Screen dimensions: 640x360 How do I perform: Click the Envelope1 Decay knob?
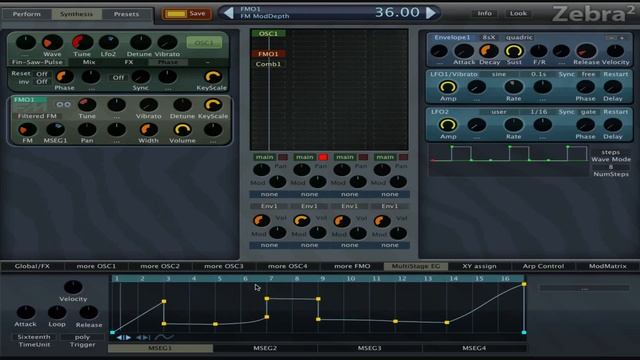[489, 51]
